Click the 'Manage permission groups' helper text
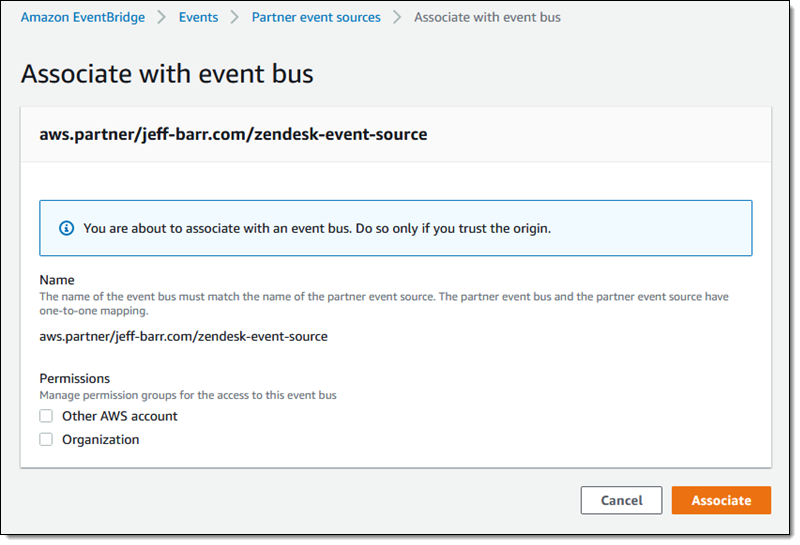Screen dimensions: 800x545 188,395
